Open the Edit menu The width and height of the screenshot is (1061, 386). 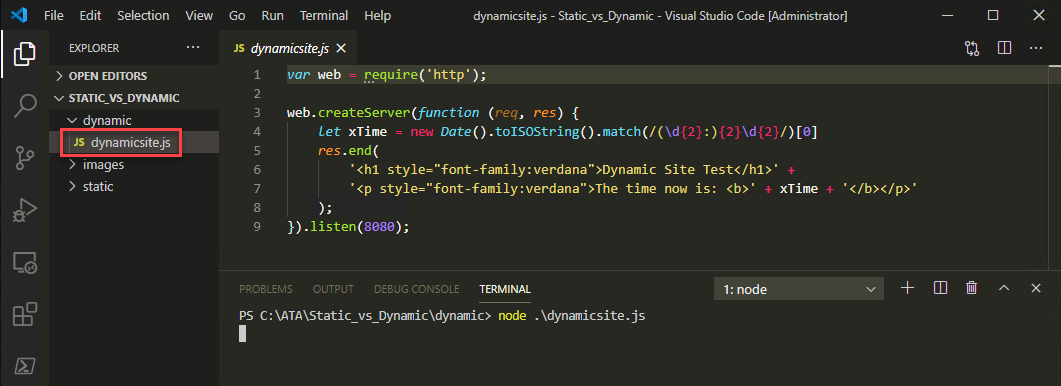89,15
